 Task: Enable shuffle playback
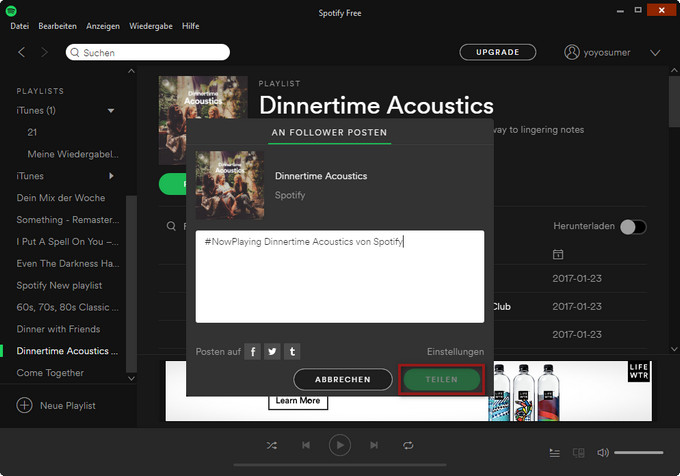coord(272,445)
